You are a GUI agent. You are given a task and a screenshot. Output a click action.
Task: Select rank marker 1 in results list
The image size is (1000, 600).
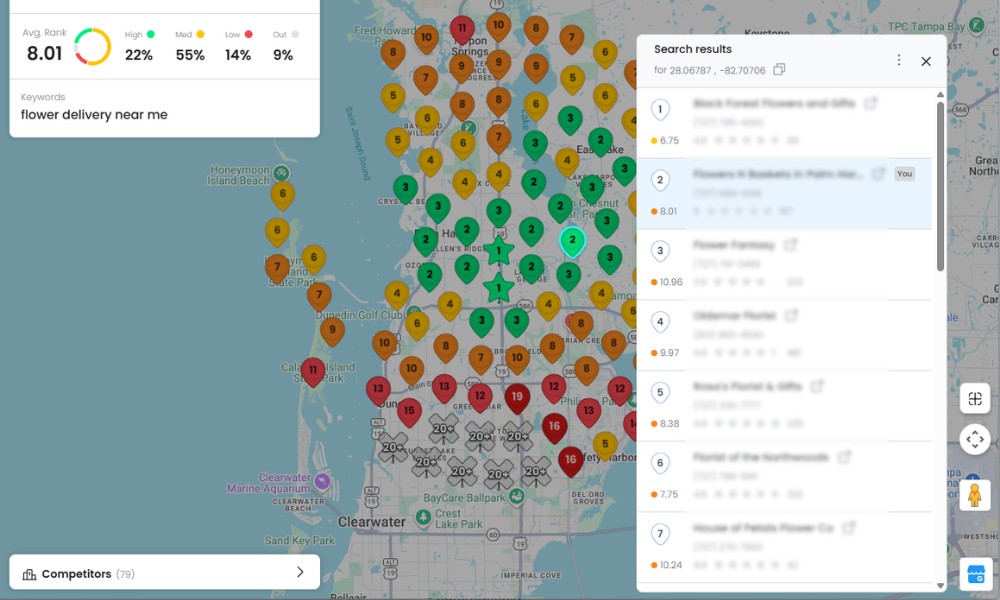coord(660,110)
